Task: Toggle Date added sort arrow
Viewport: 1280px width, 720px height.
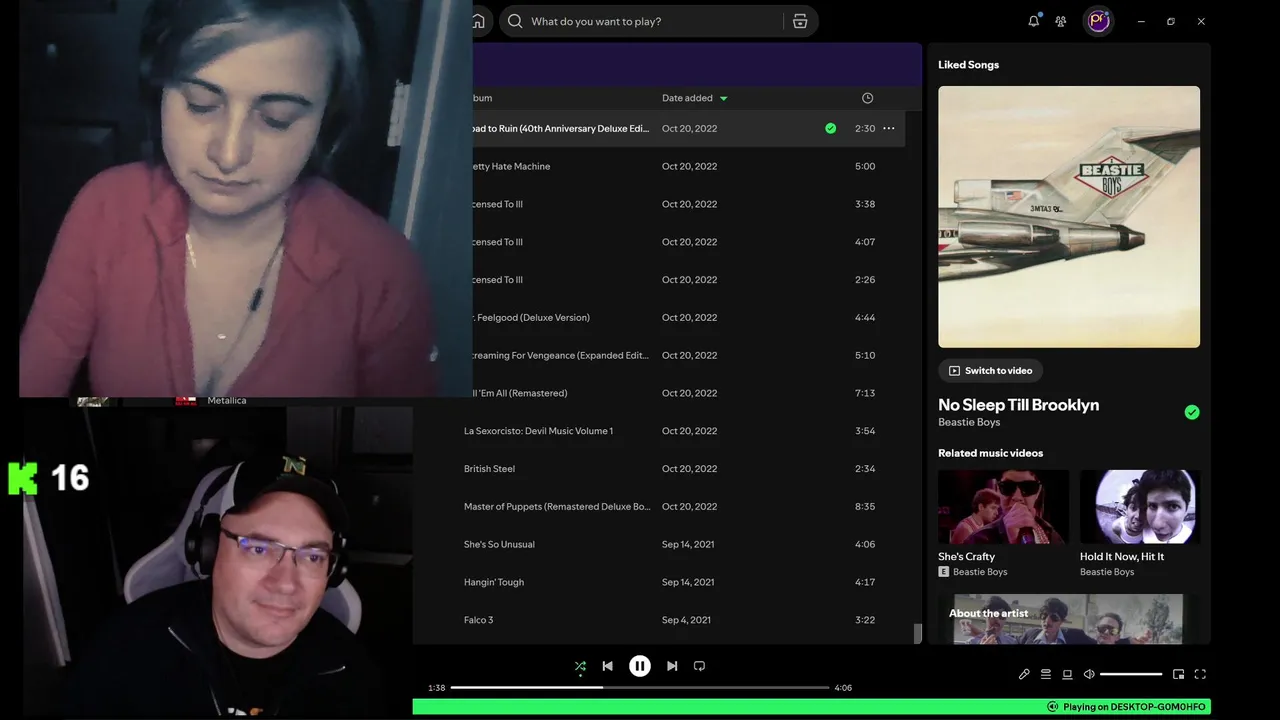Action: (x=724, y=98)
